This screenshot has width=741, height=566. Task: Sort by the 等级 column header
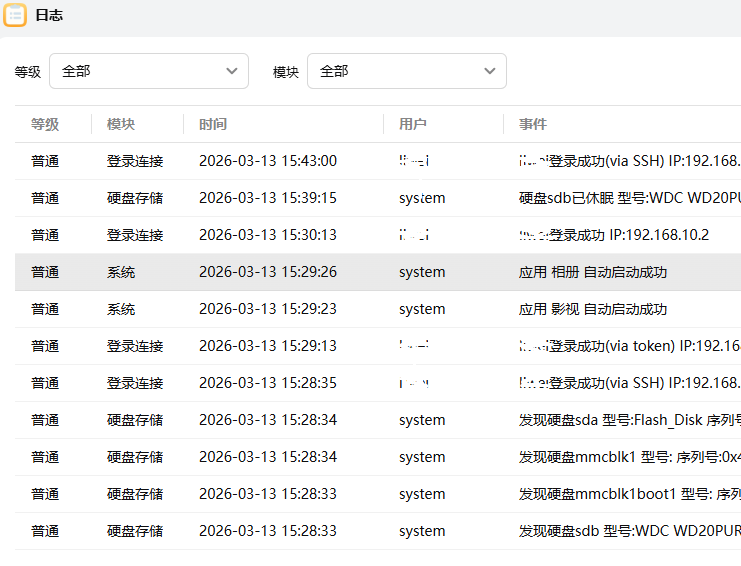tap(45, 124)
